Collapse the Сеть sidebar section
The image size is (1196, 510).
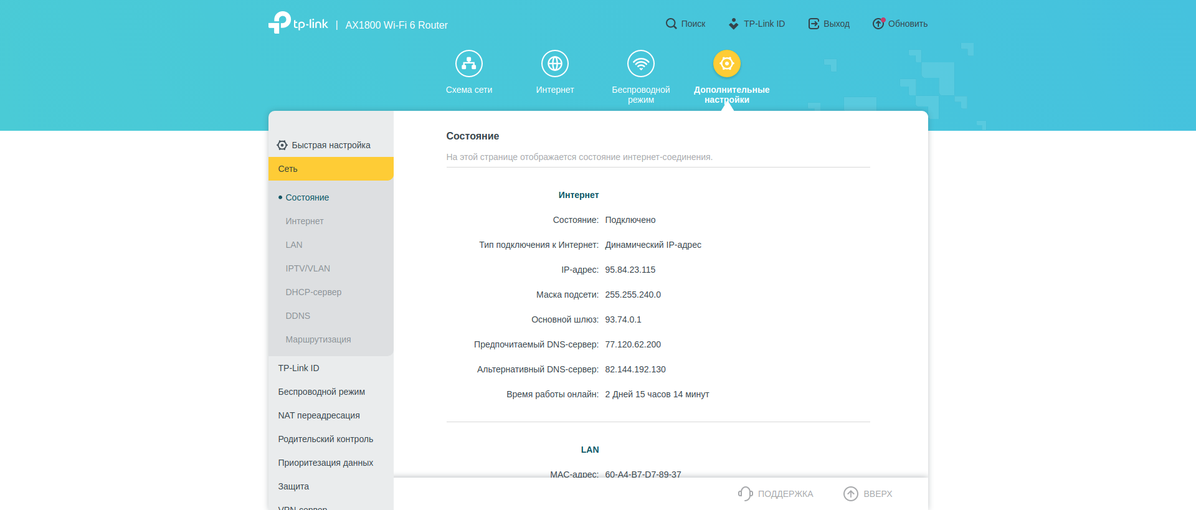point(331,168)
